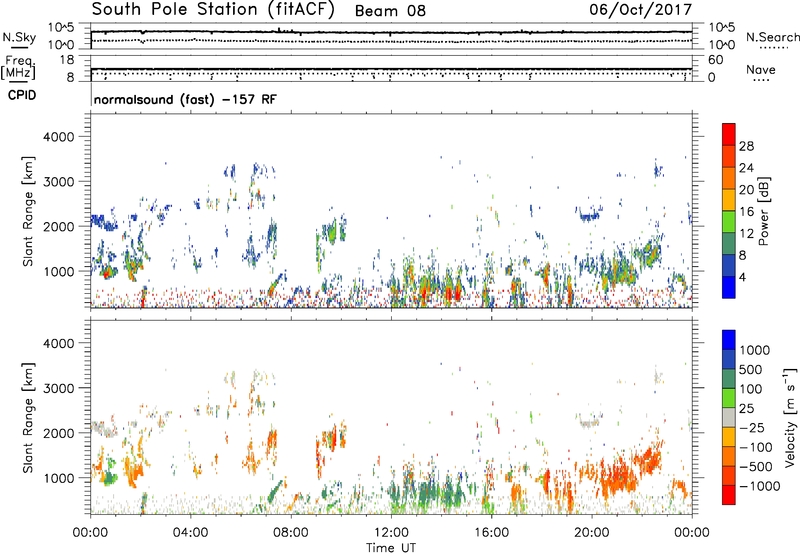Click the "08:00" time axis label
The height and width of the screenshot is (554, 800).
[291, 533]
